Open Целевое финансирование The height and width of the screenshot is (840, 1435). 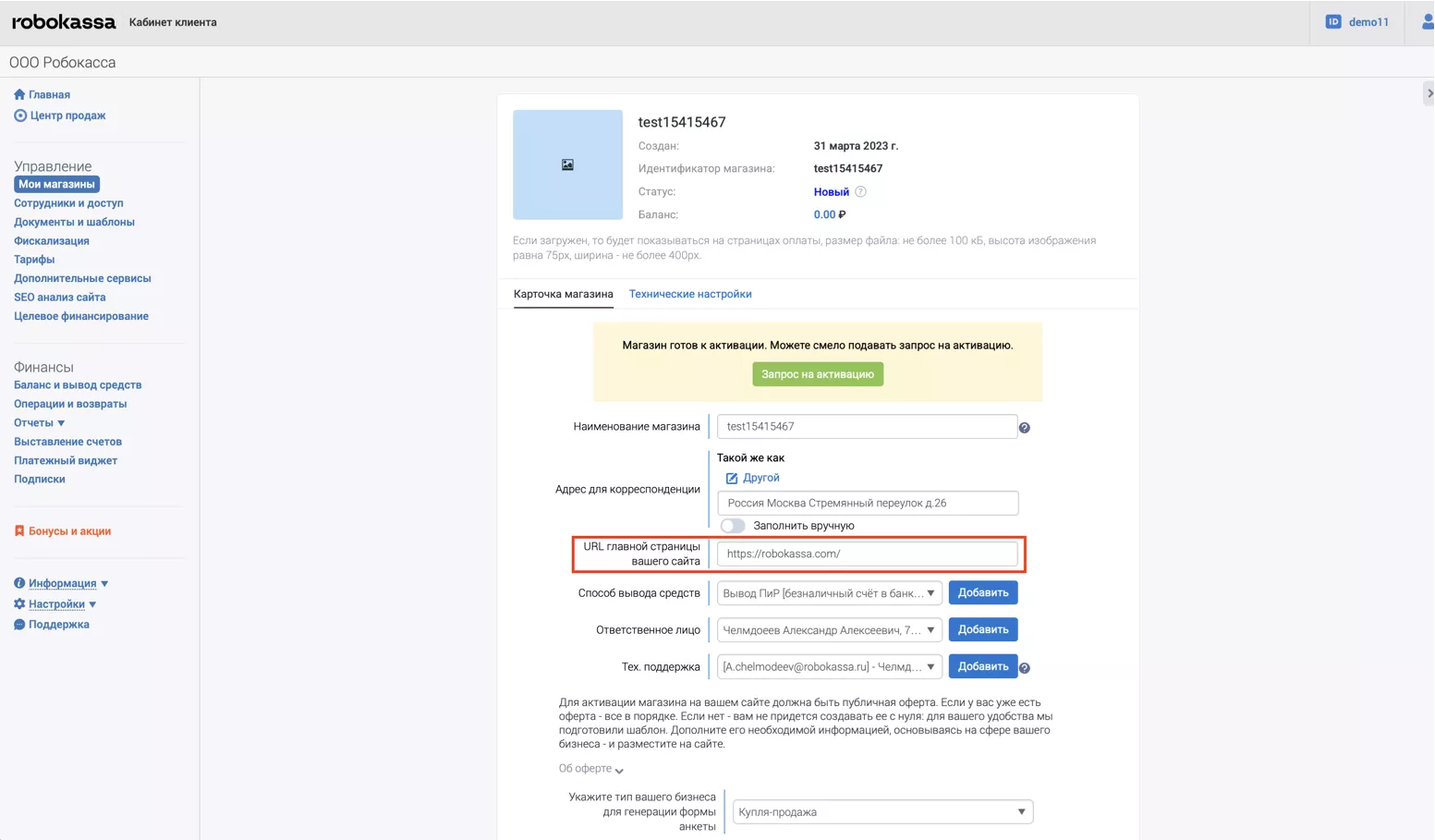tap(81, 316)
